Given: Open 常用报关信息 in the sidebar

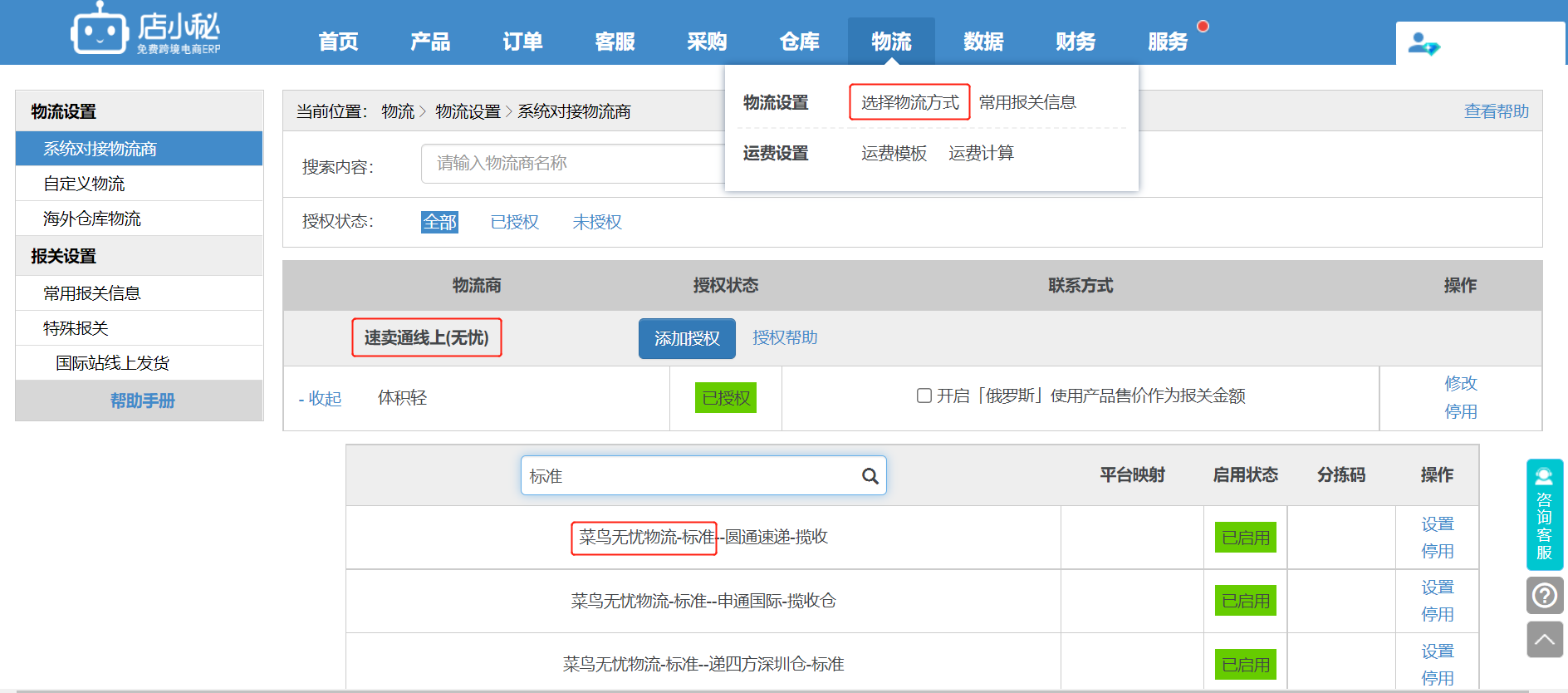Looking at the screenshot, I should (x=140, y=293).
